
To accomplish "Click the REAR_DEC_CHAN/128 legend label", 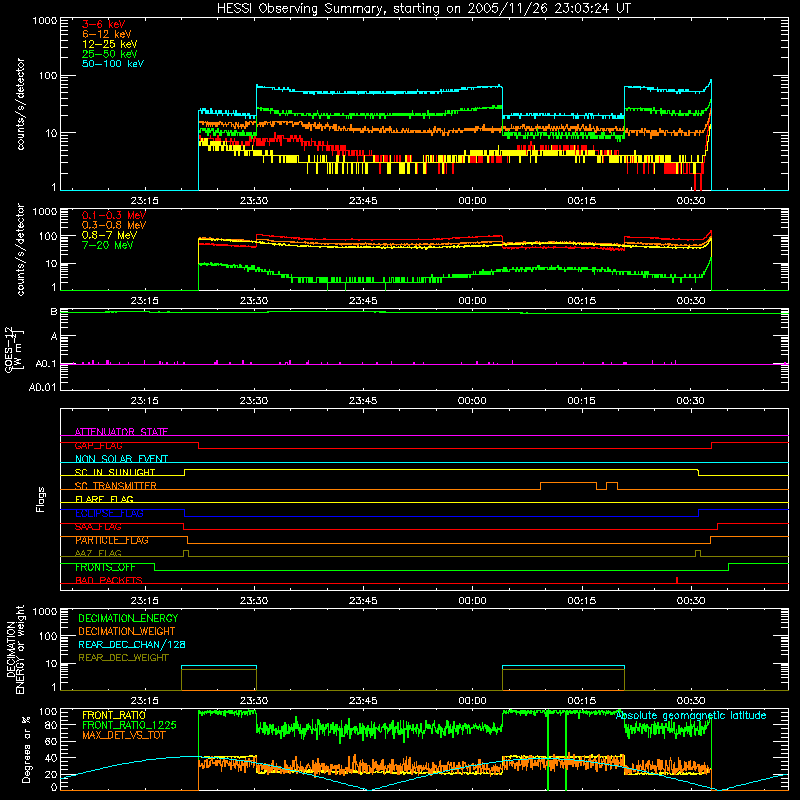I will [132, 644].
